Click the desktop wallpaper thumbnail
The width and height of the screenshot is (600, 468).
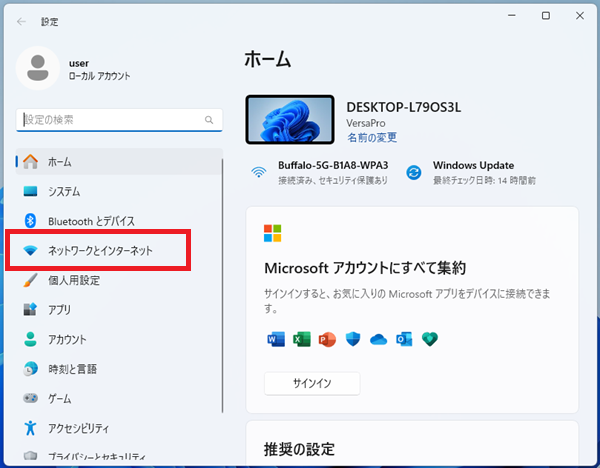coord(290,120)
